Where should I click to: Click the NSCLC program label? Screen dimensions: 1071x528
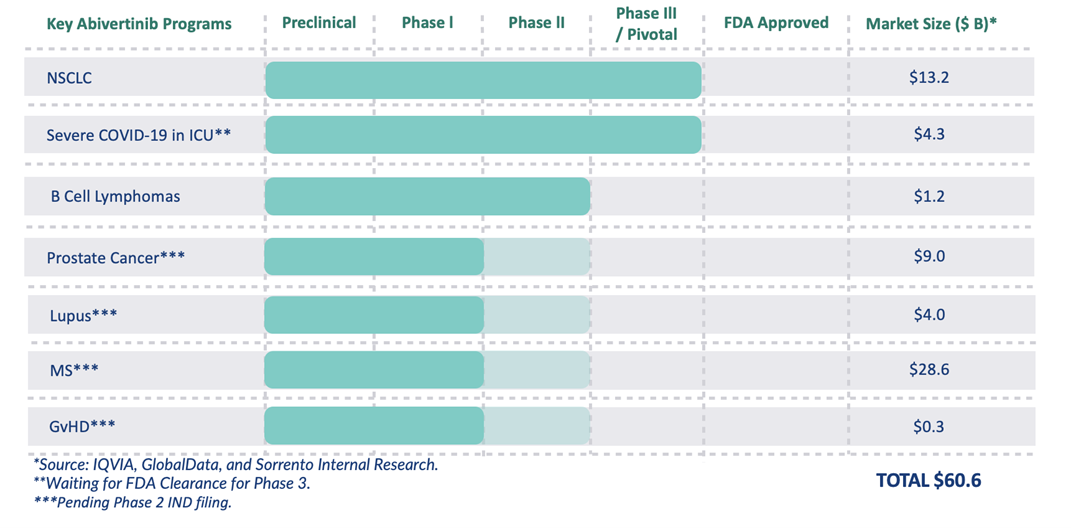pos(69,77)
